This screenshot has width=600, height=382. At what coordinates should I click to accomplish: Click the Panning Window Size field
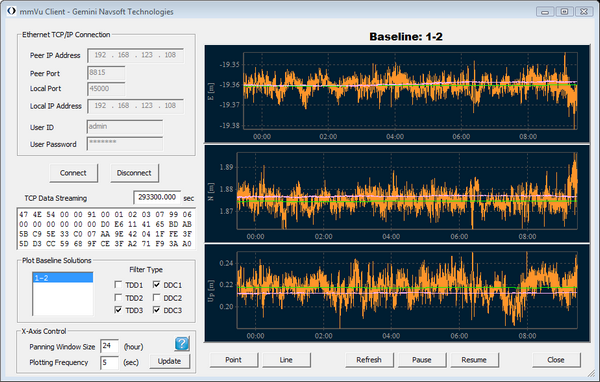pos(109,346)
